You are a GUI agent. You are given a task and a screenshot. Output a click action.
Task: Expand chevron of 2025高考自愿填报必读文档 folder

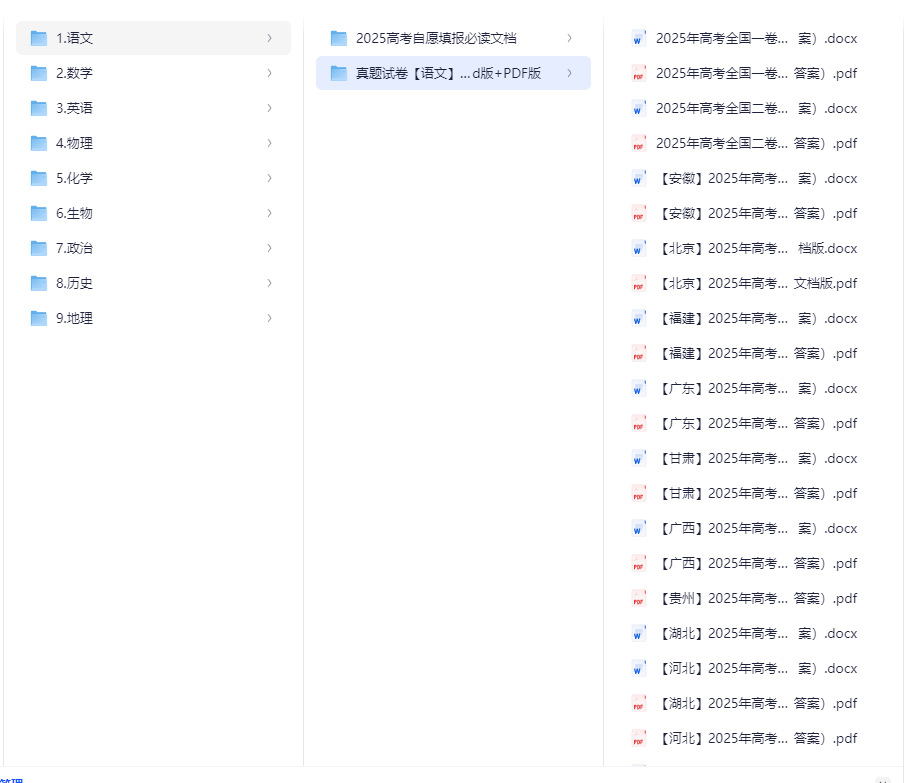(x=569, y=38)
